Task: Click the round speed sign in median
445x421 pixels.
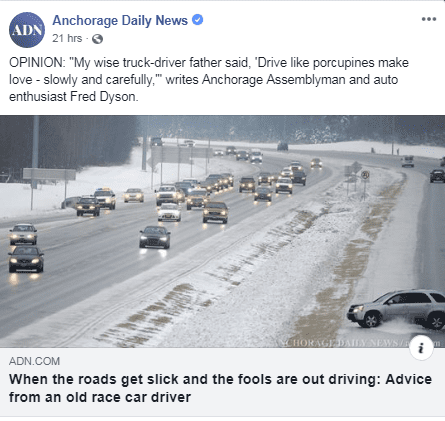Action: coord(365,175)
